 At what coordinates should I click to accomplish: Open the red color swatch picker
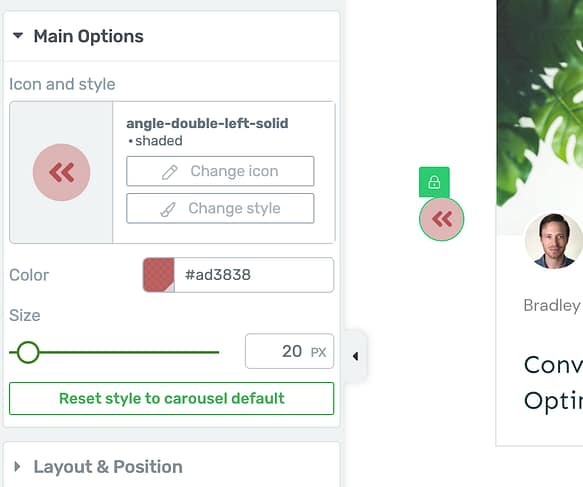(x=159, y=275)
